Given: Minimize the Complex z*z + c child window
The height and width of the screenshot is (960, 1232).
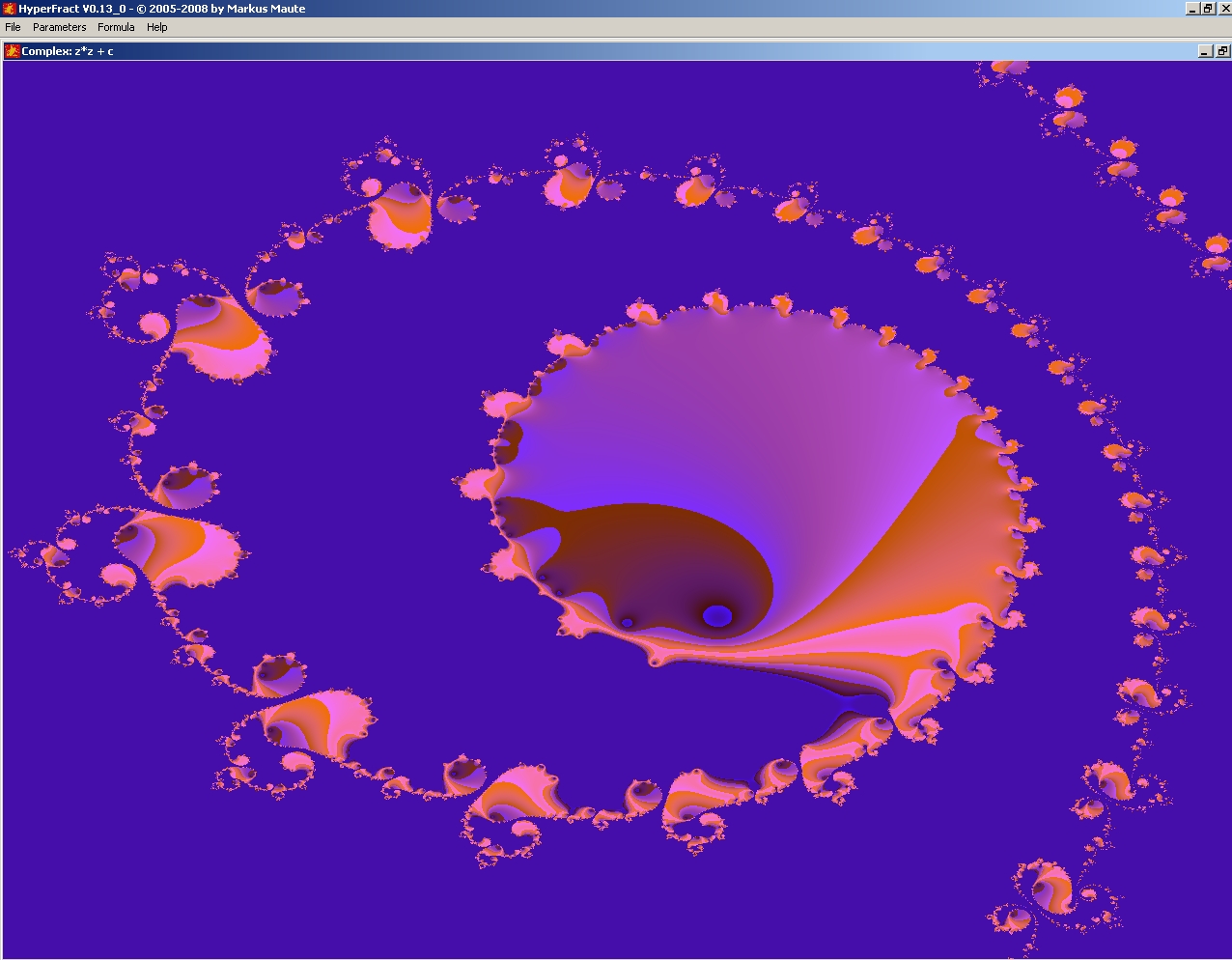Looking at the screenshot, I should (1205, 51).
